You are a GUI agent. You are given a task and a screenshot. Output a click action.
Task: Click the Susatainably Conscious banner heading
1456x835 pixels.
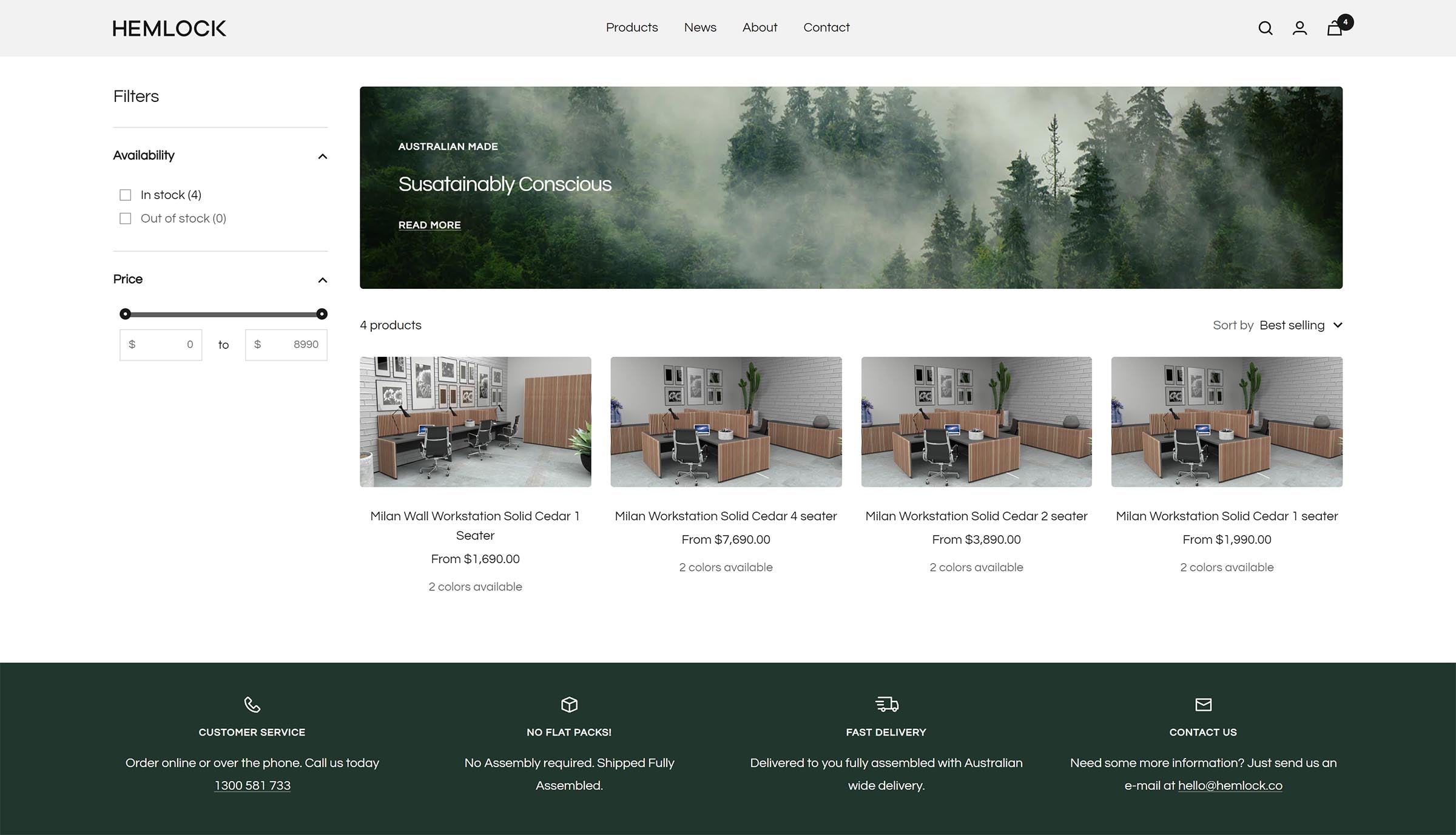pyautogui.click(x=505, y=184)
